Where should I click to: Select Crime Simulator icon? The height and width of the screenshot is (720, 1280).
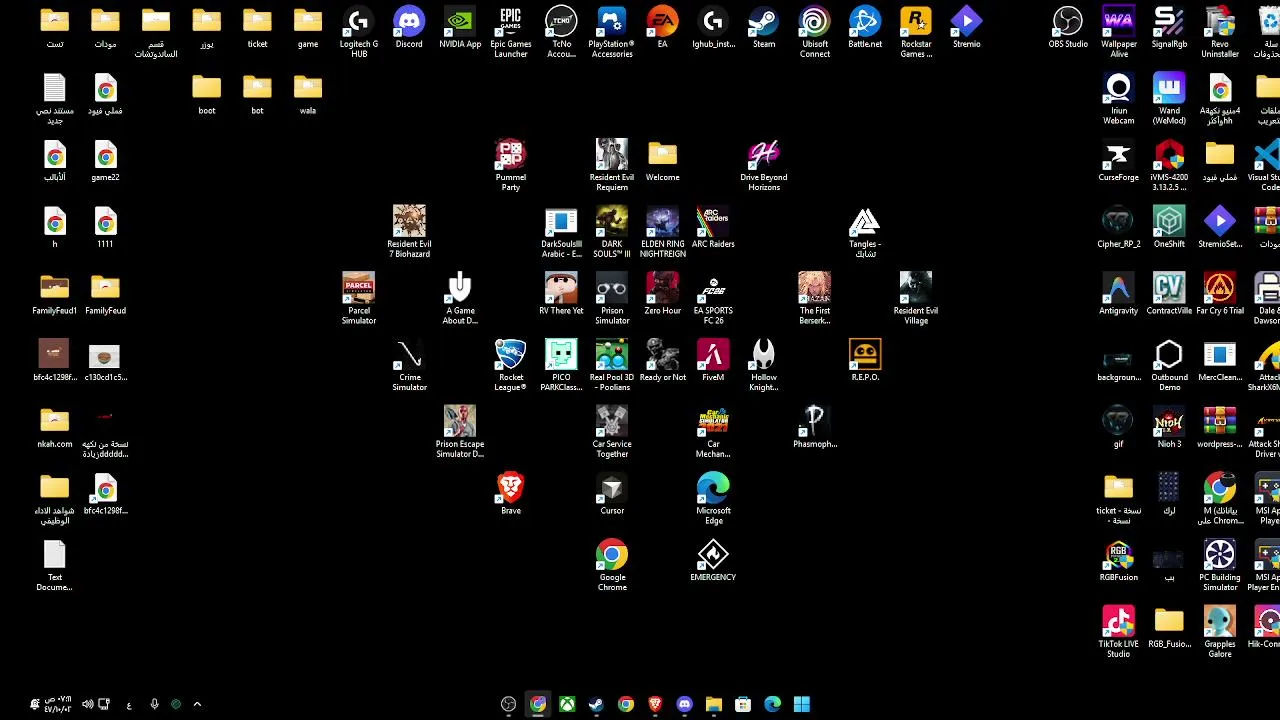coord(409,365)
